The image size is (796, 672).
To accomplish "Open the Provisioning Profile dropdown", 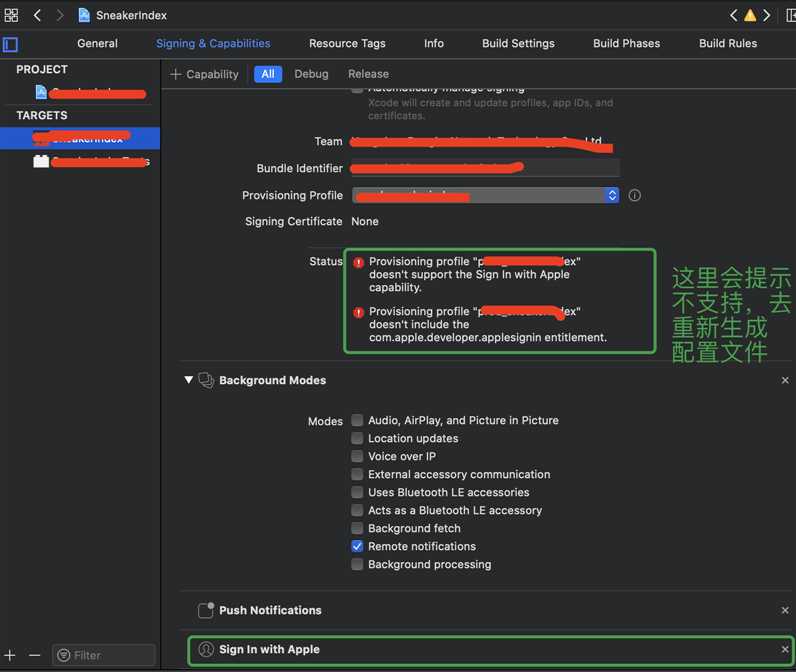I will click(x=485, y=195).
